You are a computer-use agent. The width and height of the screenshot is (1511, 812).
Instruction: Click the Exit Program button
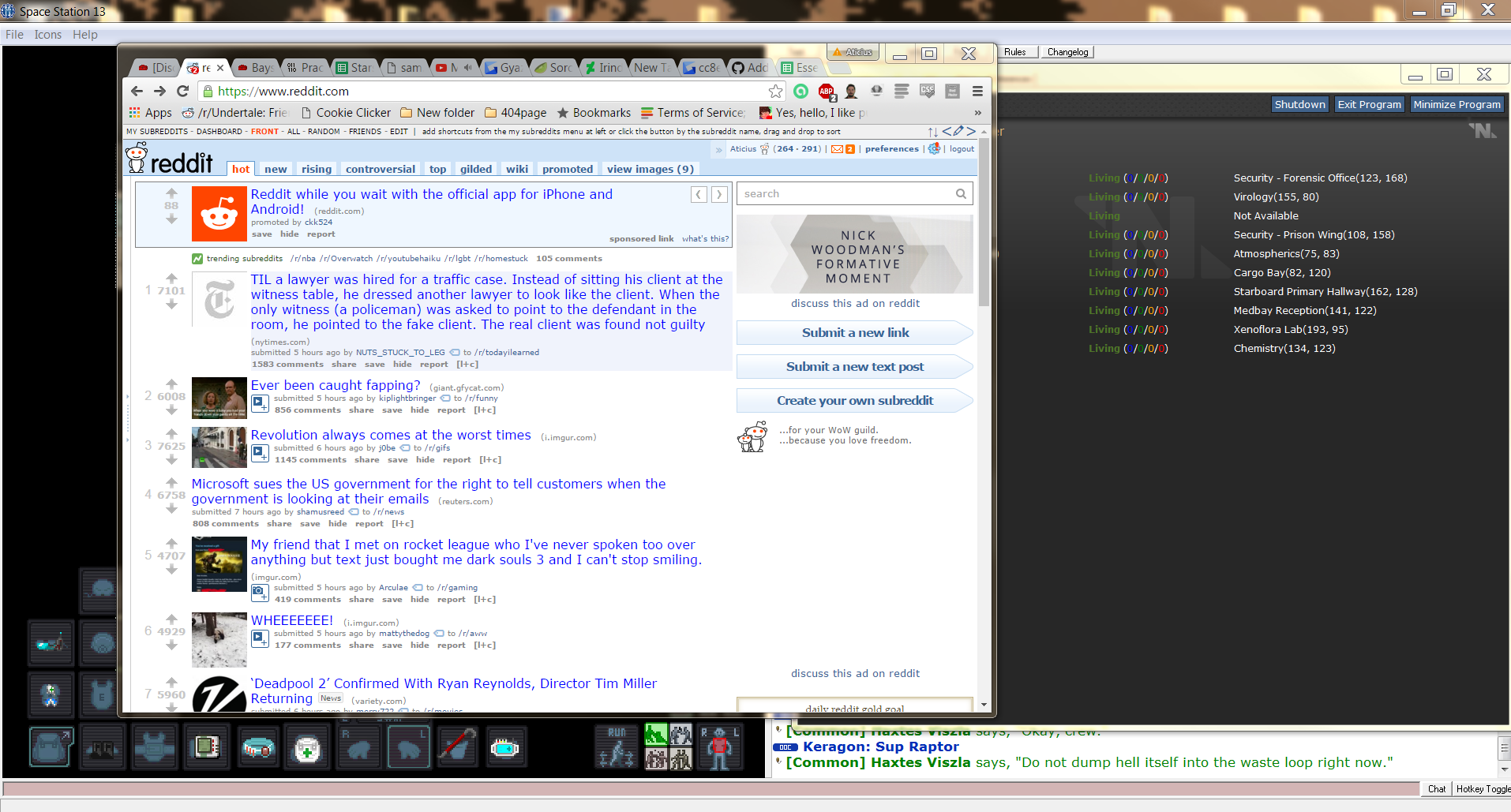point(1369,104)
